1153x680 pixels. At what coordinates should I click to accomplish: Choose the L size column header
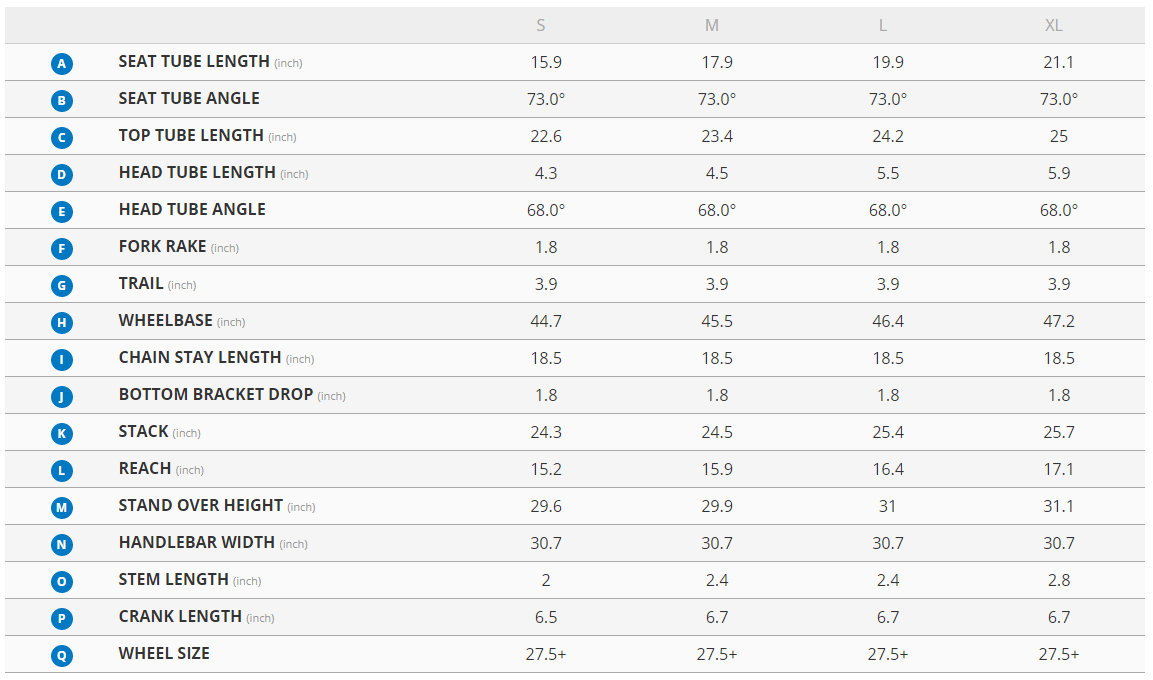(x=883, y=25)
